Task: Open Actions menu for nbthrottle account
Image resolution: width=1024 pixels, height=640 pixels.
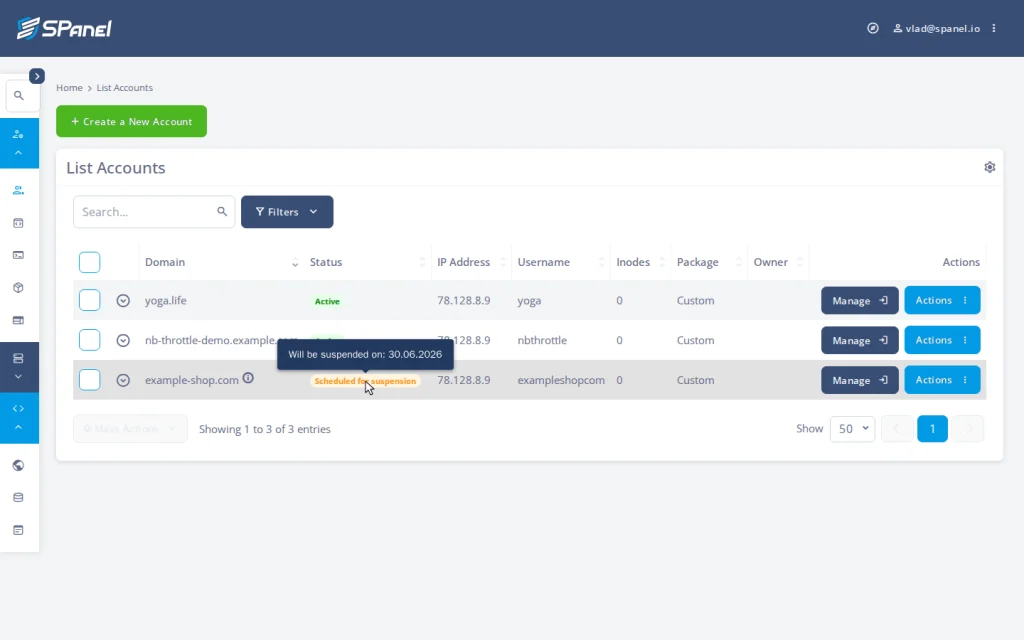Action: pos(942,340)
